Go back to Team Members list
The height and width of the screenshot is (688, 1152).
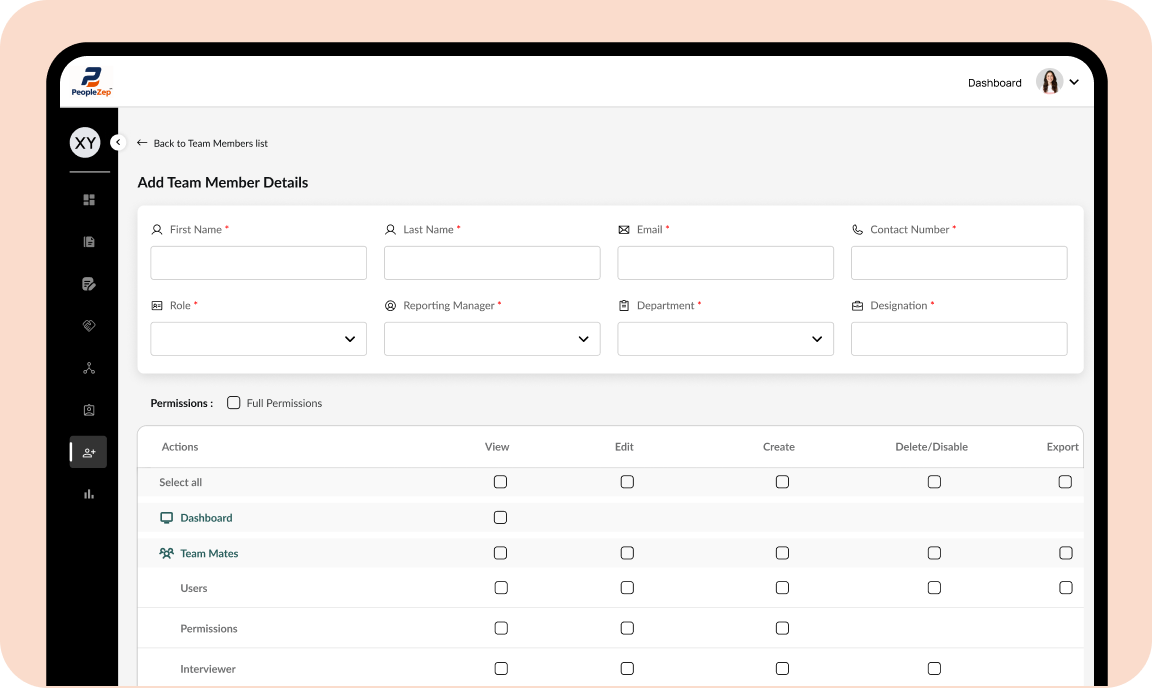click(x=210, y=143)
